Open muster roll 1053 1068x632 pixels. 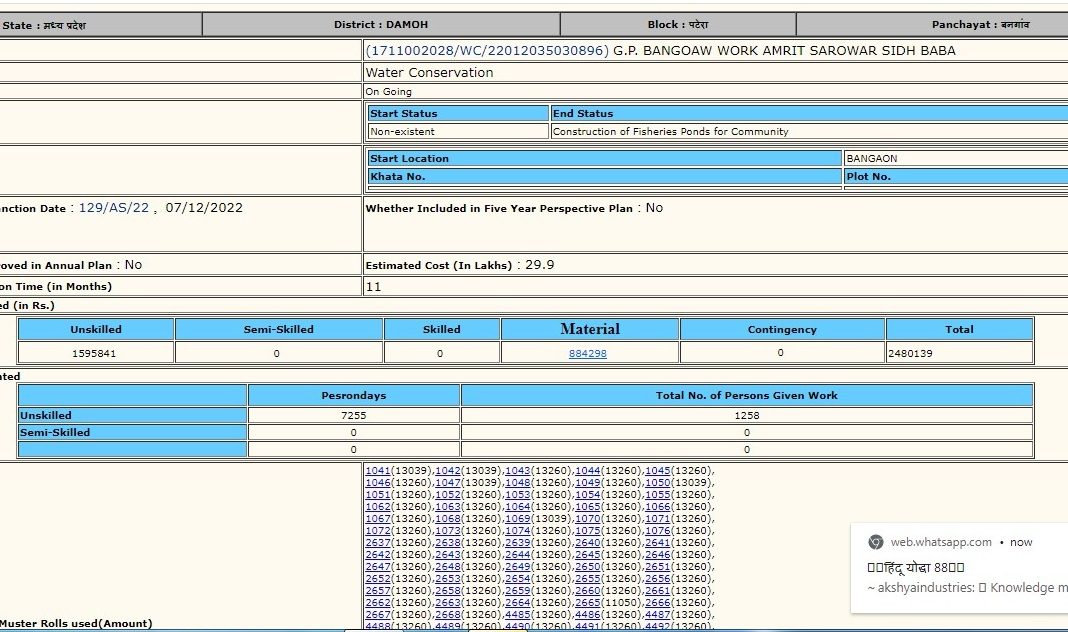pyautogui.click(x=518, y=495)
